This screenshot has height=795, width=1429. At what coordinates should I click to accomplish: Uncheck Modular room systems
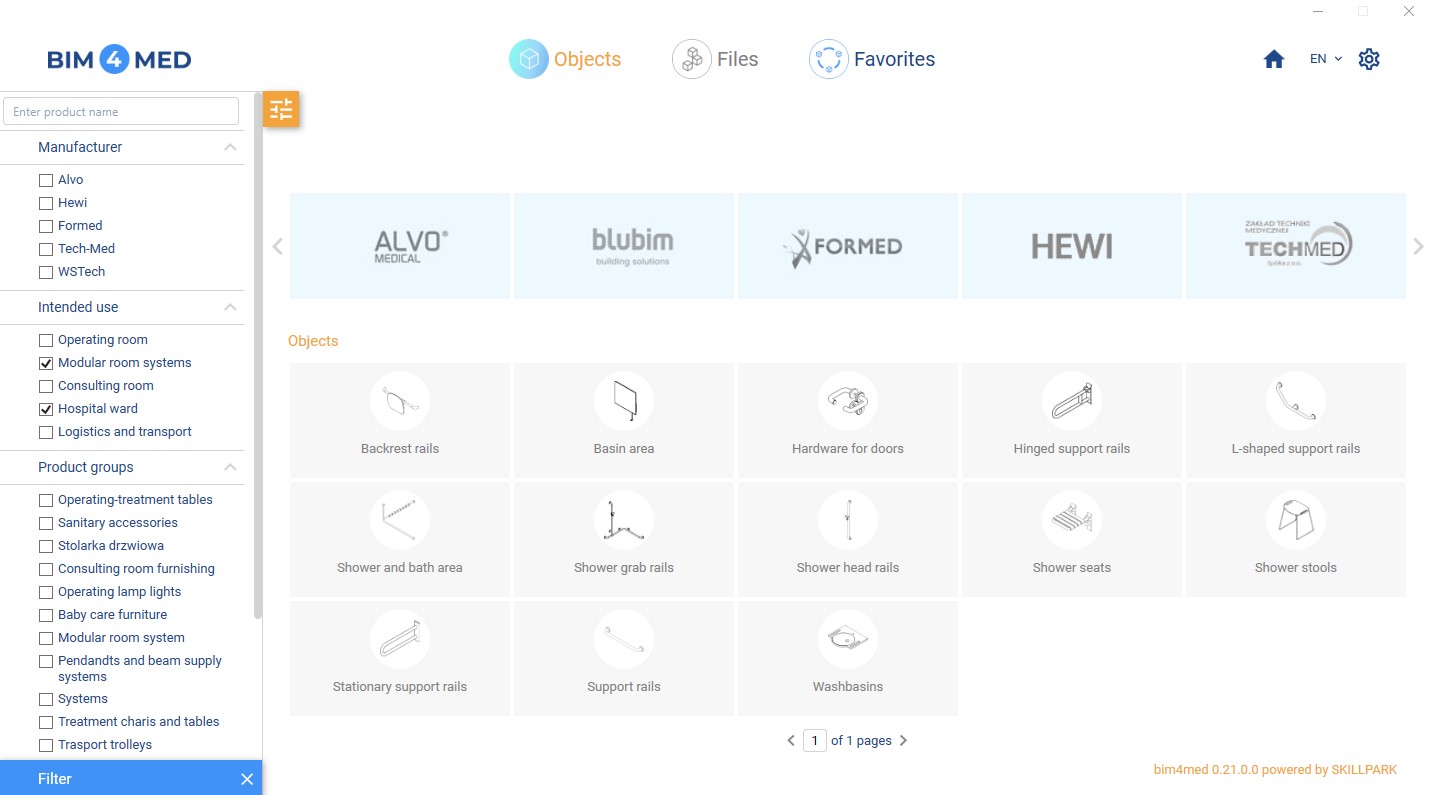click(x=45, y=363)
